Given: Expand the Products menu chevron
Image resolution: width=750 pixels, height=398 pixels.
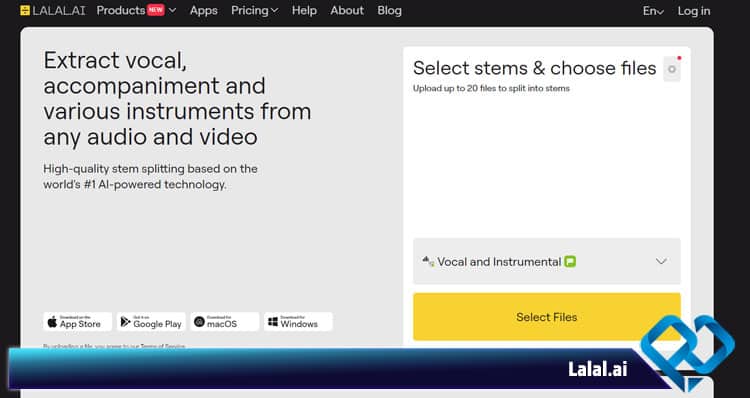Looking at the screenshot, I should 173,11.
